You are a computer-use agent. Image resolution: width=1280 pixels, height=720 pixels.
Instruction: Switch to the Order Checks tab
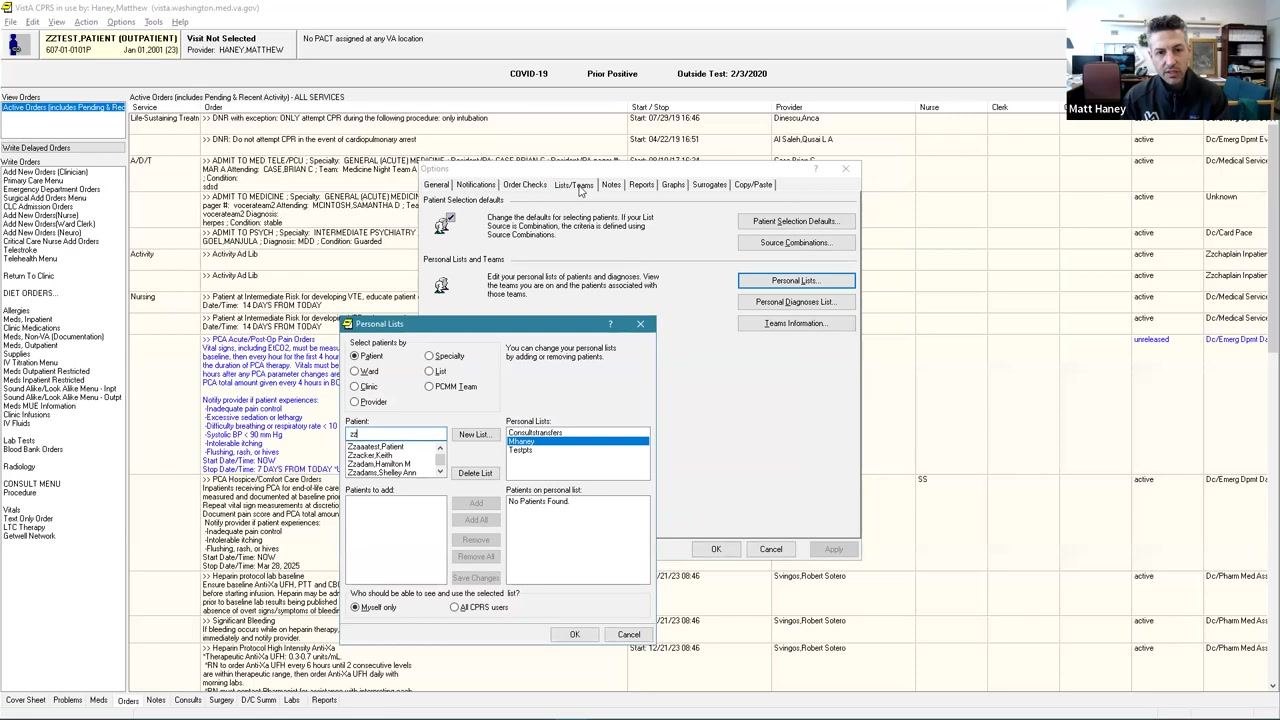pos(525,185)
